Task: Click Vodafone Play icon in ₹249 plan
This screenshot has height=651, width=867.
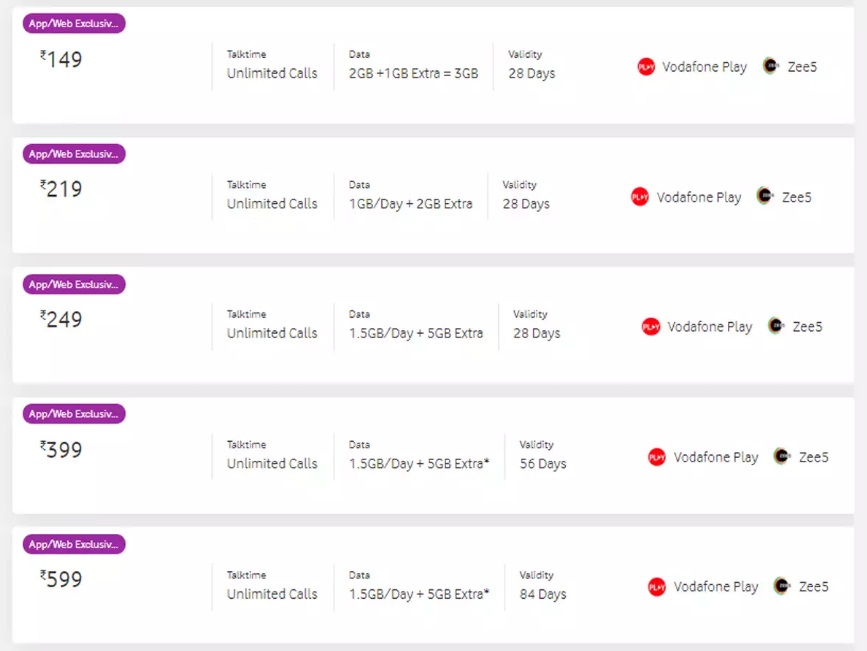Action: coord(651,326)
